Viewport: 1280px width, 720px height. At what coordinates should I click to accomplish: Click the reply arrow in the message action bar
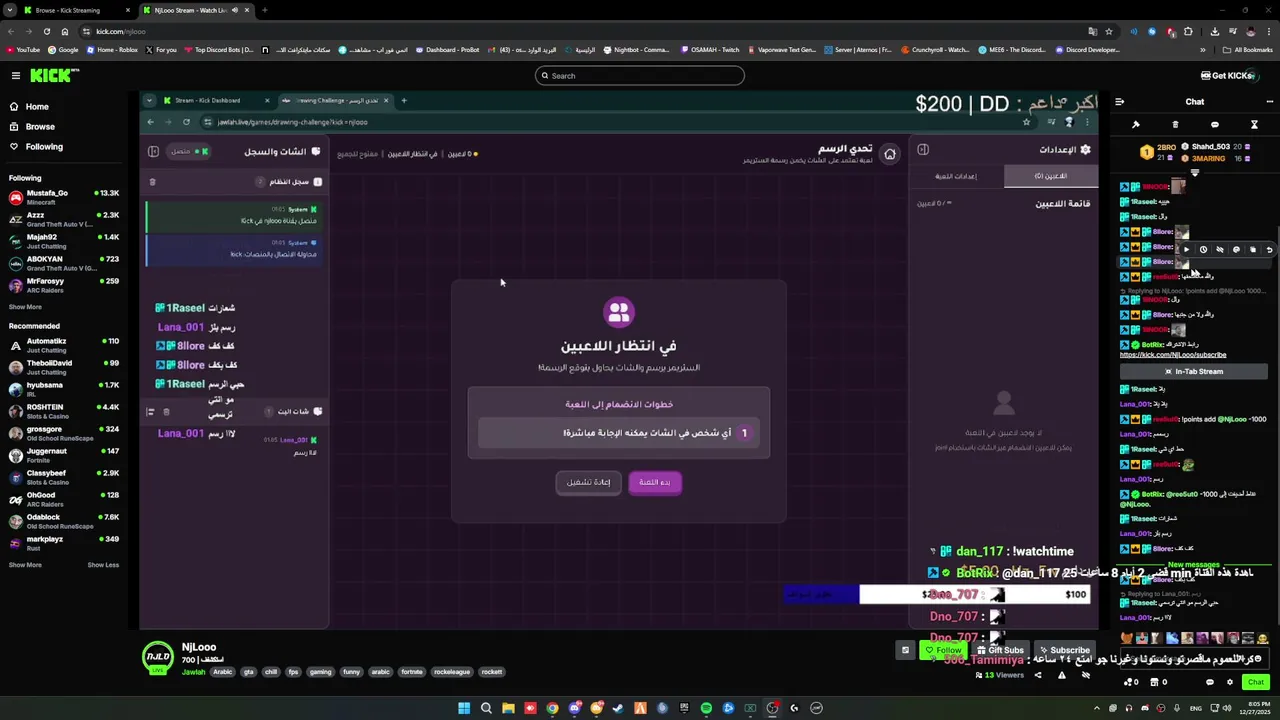[x=1270, y=249]
